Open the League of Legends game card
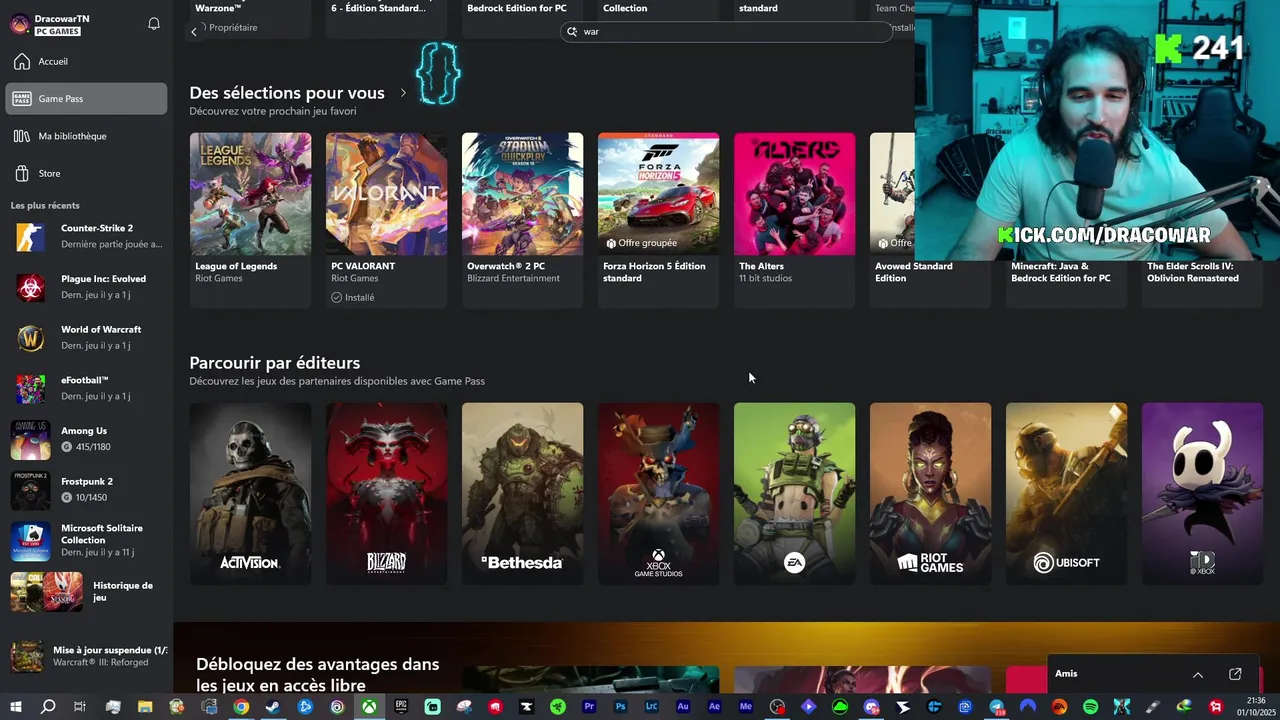1280x720 pixels. 250,220
